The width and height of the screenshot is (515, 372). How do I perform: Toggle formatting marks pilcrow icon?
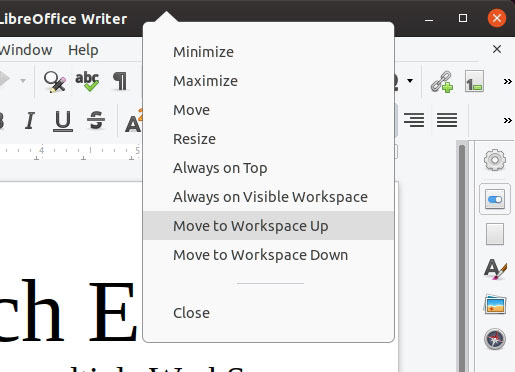pos(120,81)
